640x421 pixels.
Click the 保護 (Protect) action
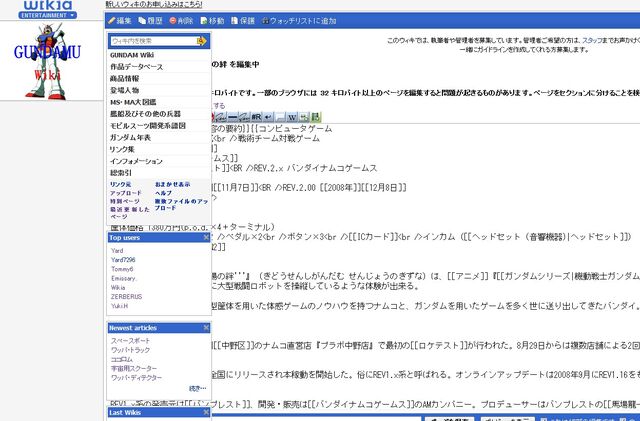coord(243,21)
